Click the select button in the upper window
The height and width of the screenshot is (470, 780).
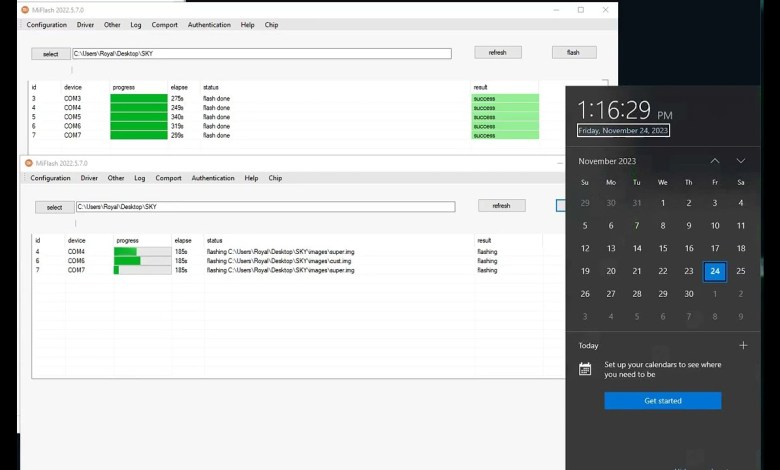pos(50,54)
